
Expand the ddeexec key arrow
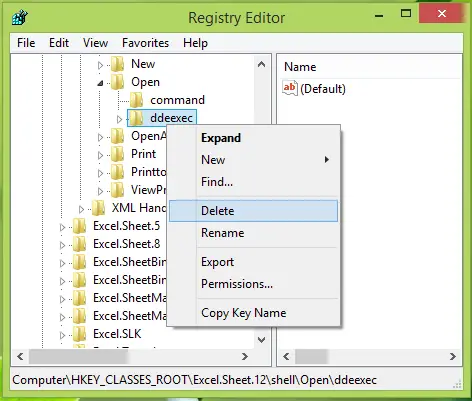coord(119,119)
